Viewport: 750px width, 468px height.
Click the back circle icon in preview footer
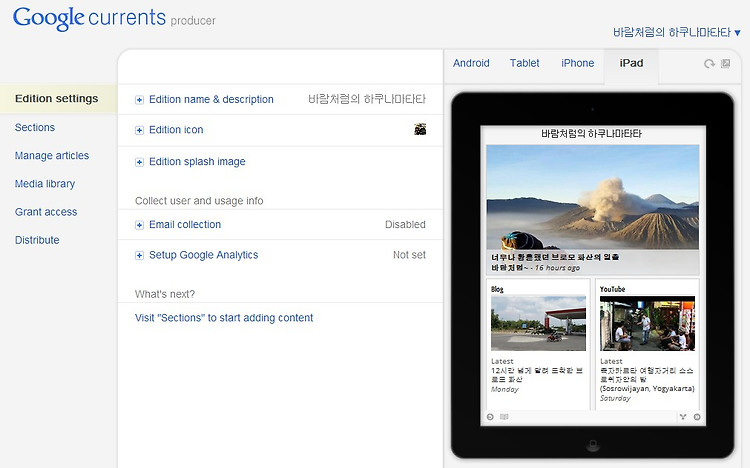tap(490, 417)
